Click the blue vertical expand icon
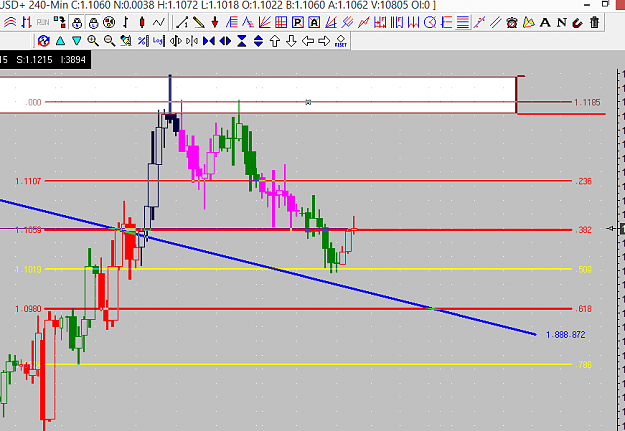625x431 pixels. coord(258,41)
